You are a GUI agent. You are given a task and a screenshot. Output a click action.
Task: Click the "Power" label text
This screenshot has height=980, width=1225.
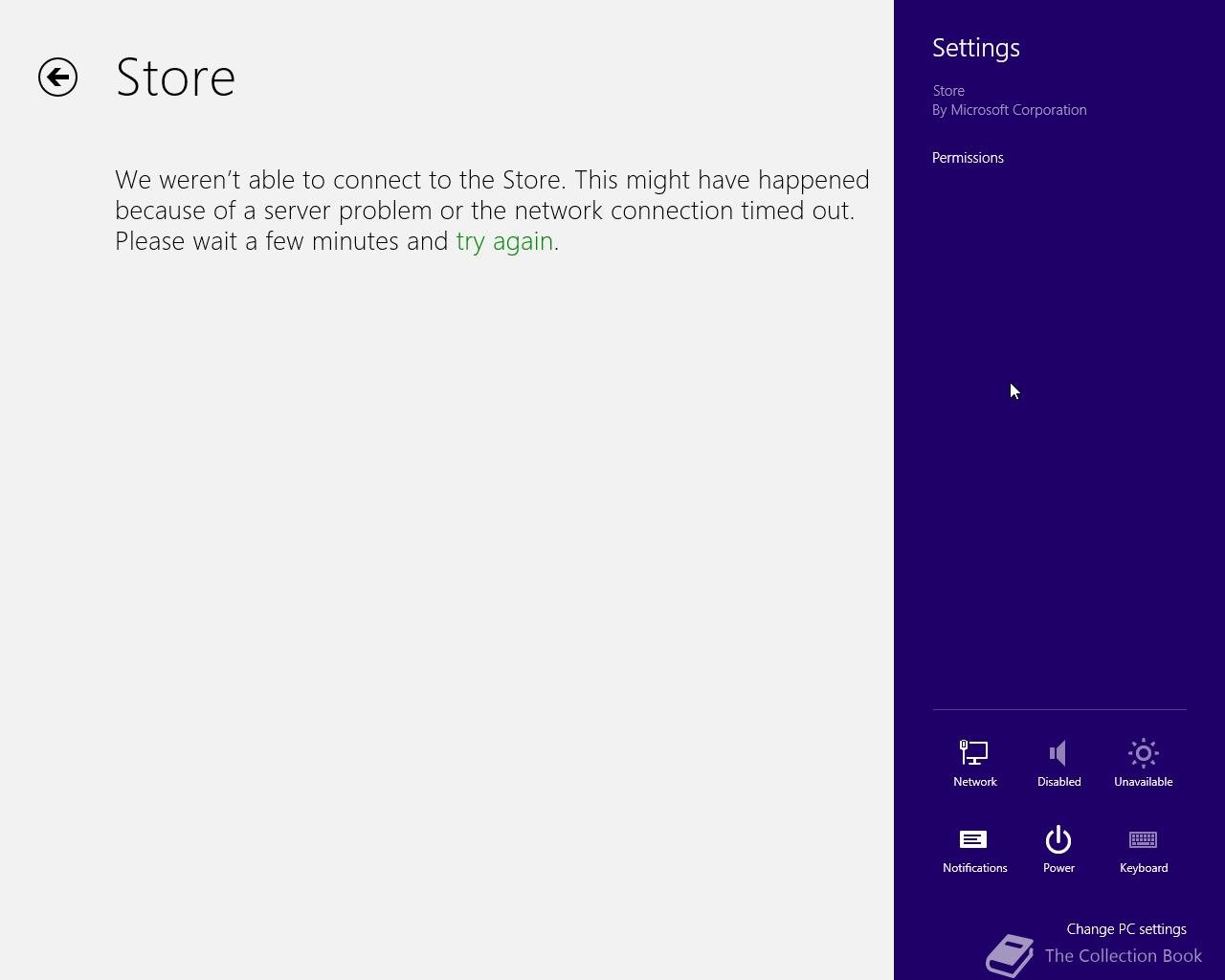(x=1058, y=868)
